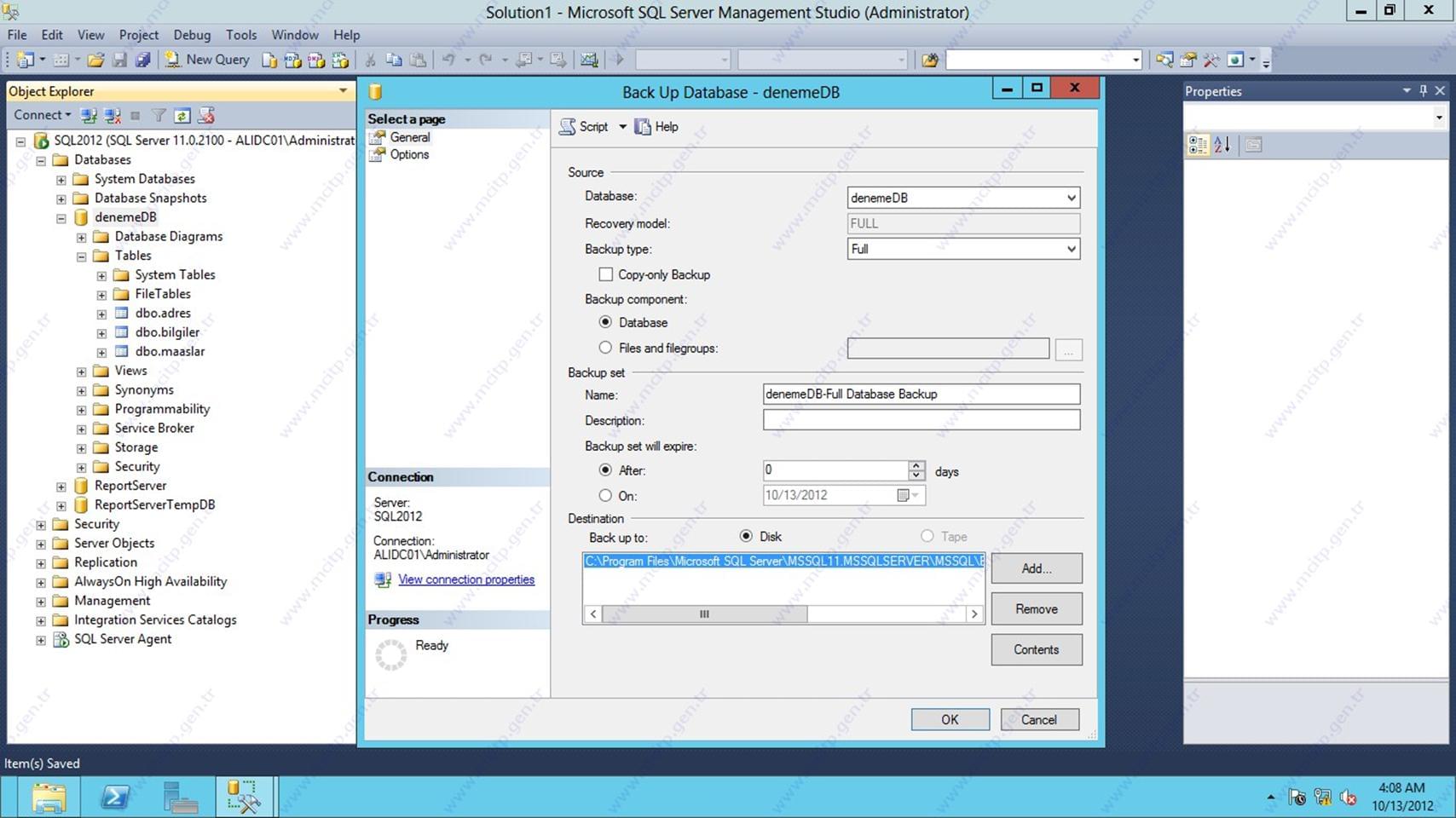
Task: Click the Filter funnel icon in Object Explorer
Action: pos(159,115)
